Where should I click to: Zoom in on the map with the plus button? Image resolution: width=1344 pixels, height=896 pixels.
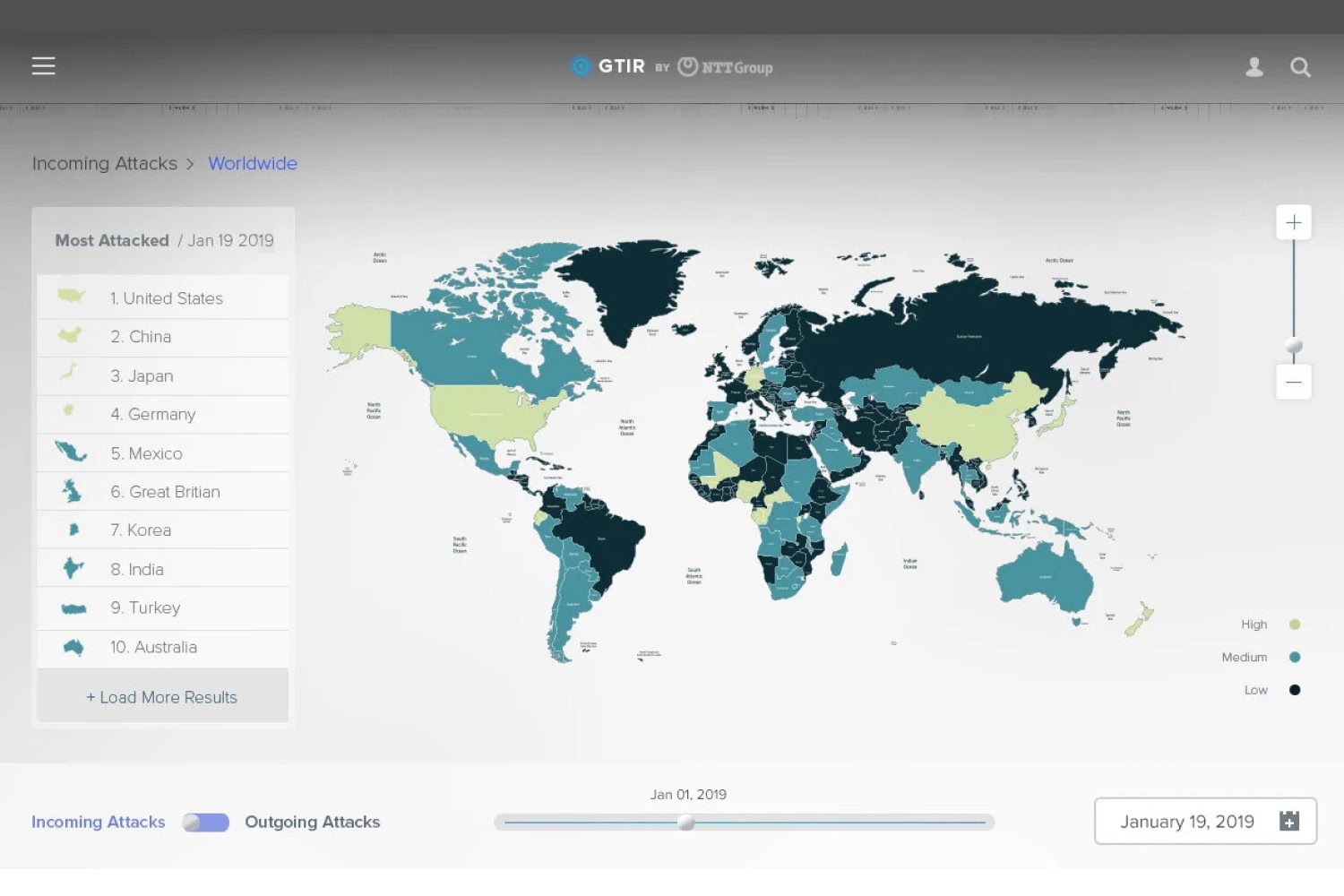tap(1293, 221)
